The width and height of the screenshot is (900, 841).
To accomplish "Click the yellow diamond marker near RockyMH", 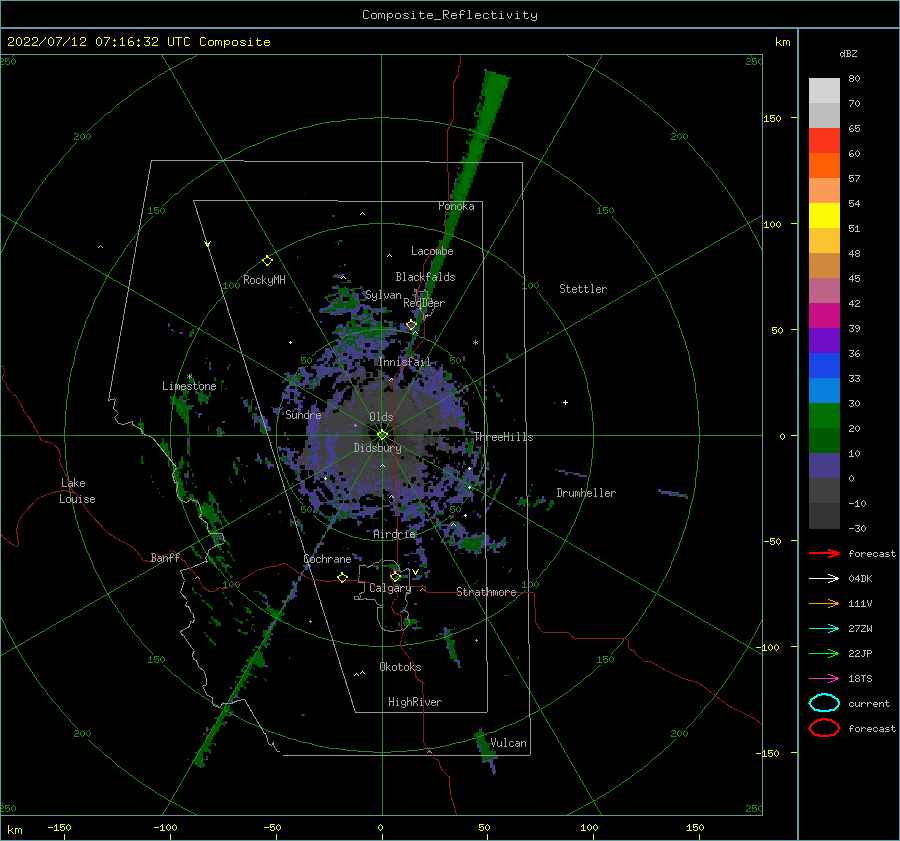I will (267, 261).
